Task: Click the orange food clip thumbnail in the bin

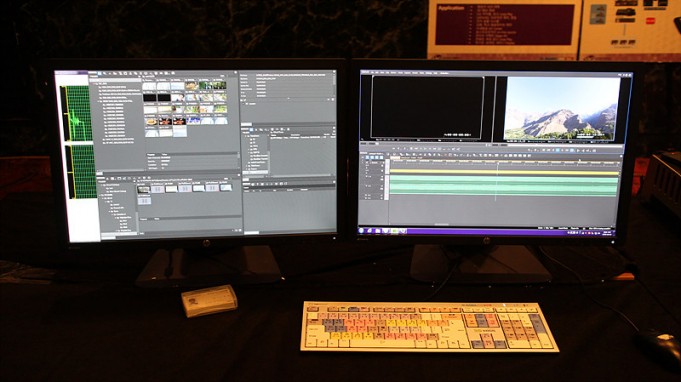Action: pyautogui.click(x=152, y=122)
